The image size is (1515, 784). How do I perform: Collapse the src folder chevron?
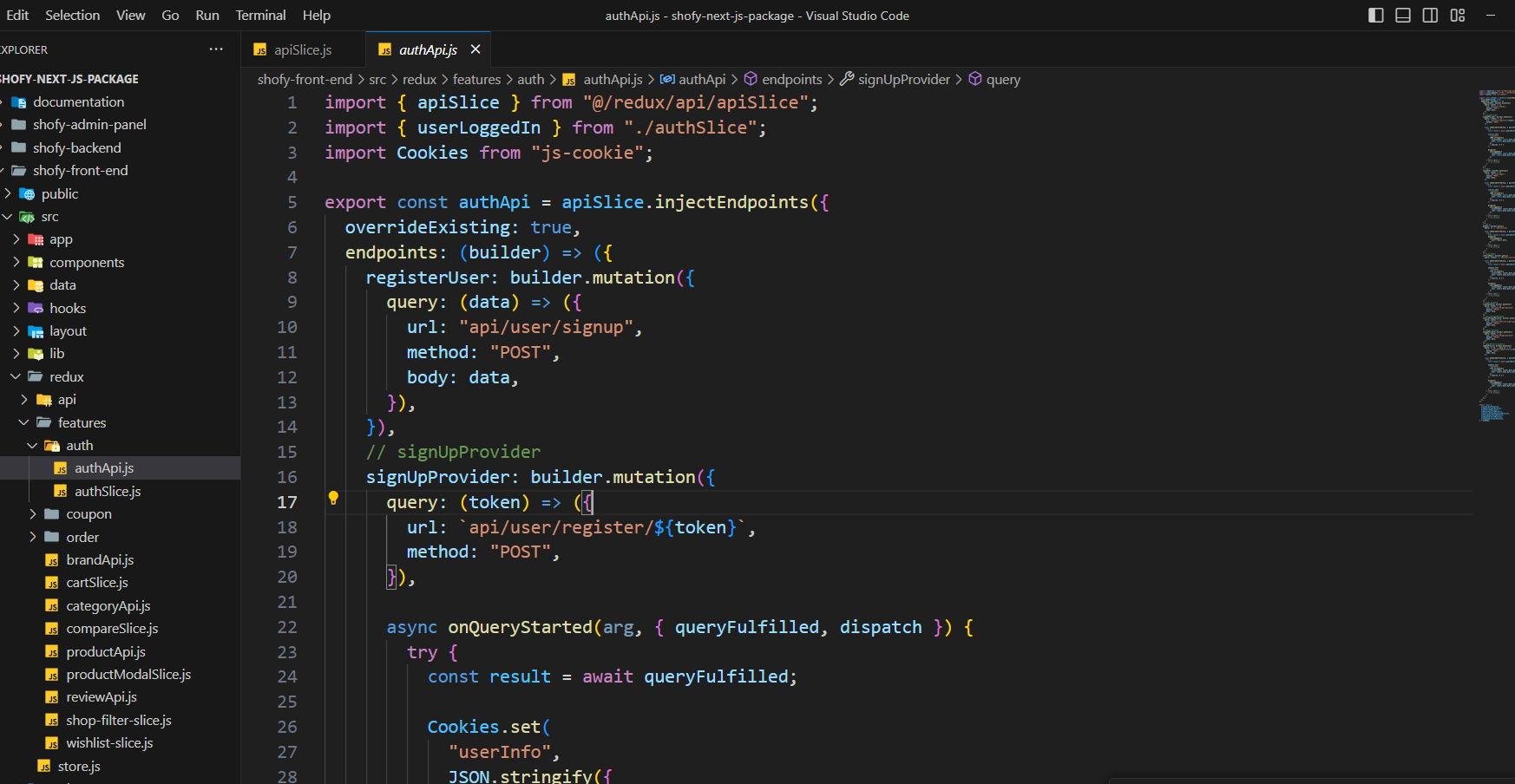(x=8, y=217)
